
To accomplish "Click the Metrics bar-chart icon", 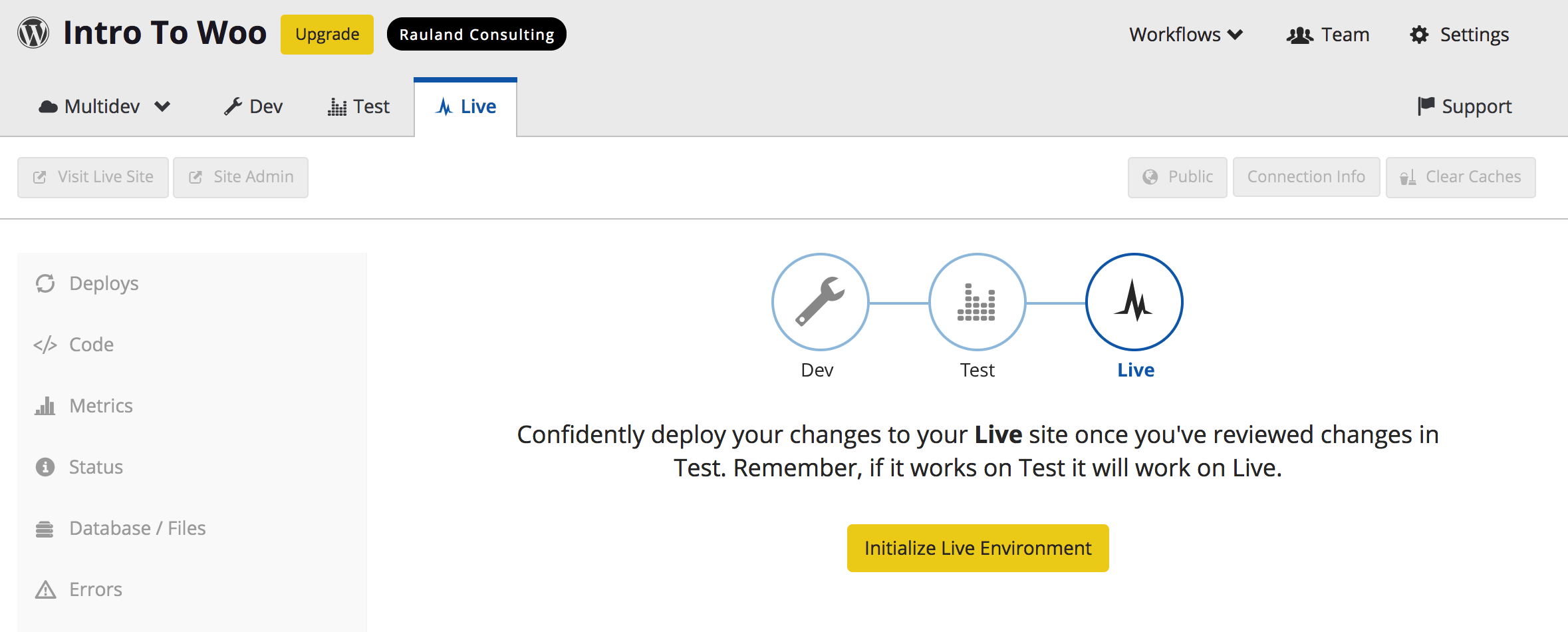I will [45, 405].
